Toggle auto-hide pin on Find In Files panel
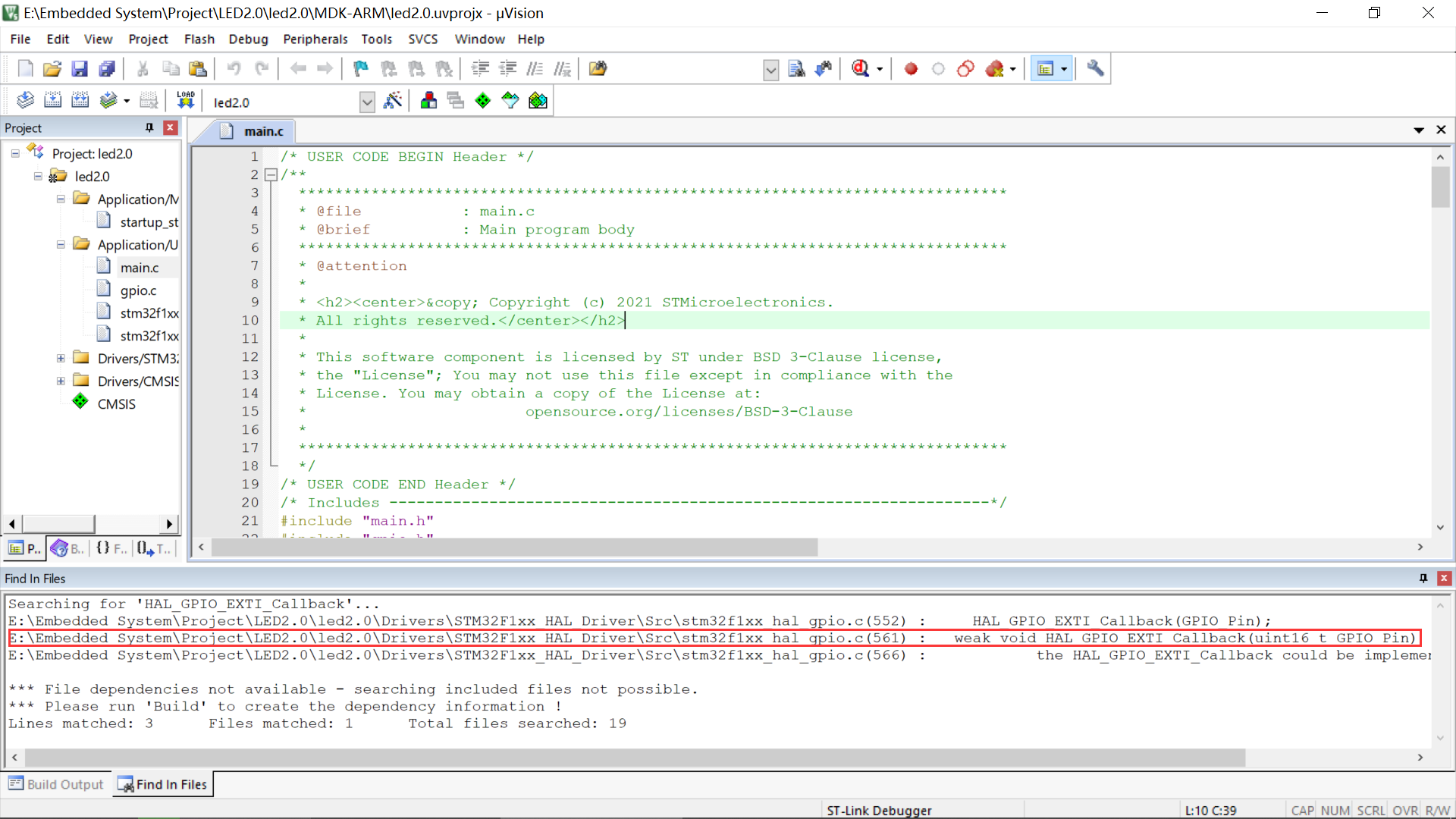Viewport: 1456px width, 819px height. point(1423,578)
